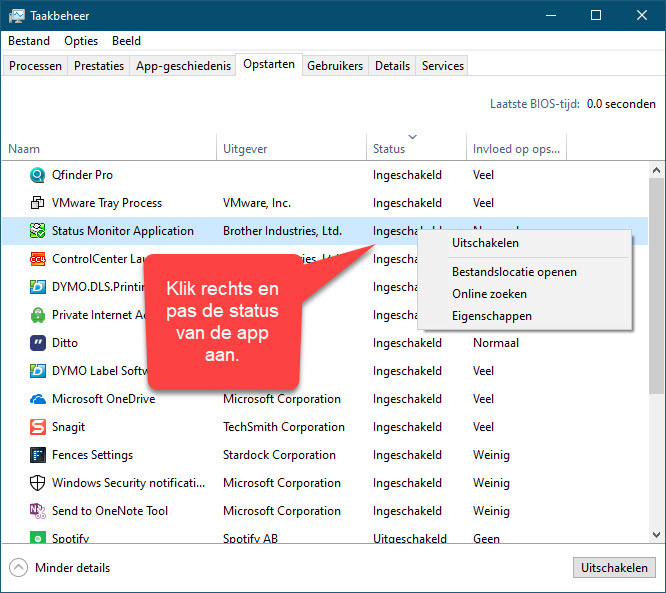Viewport: 666px width, 593px height.
Task: Click the Windows Security shield icon
Action: click(x=37, y=483)
